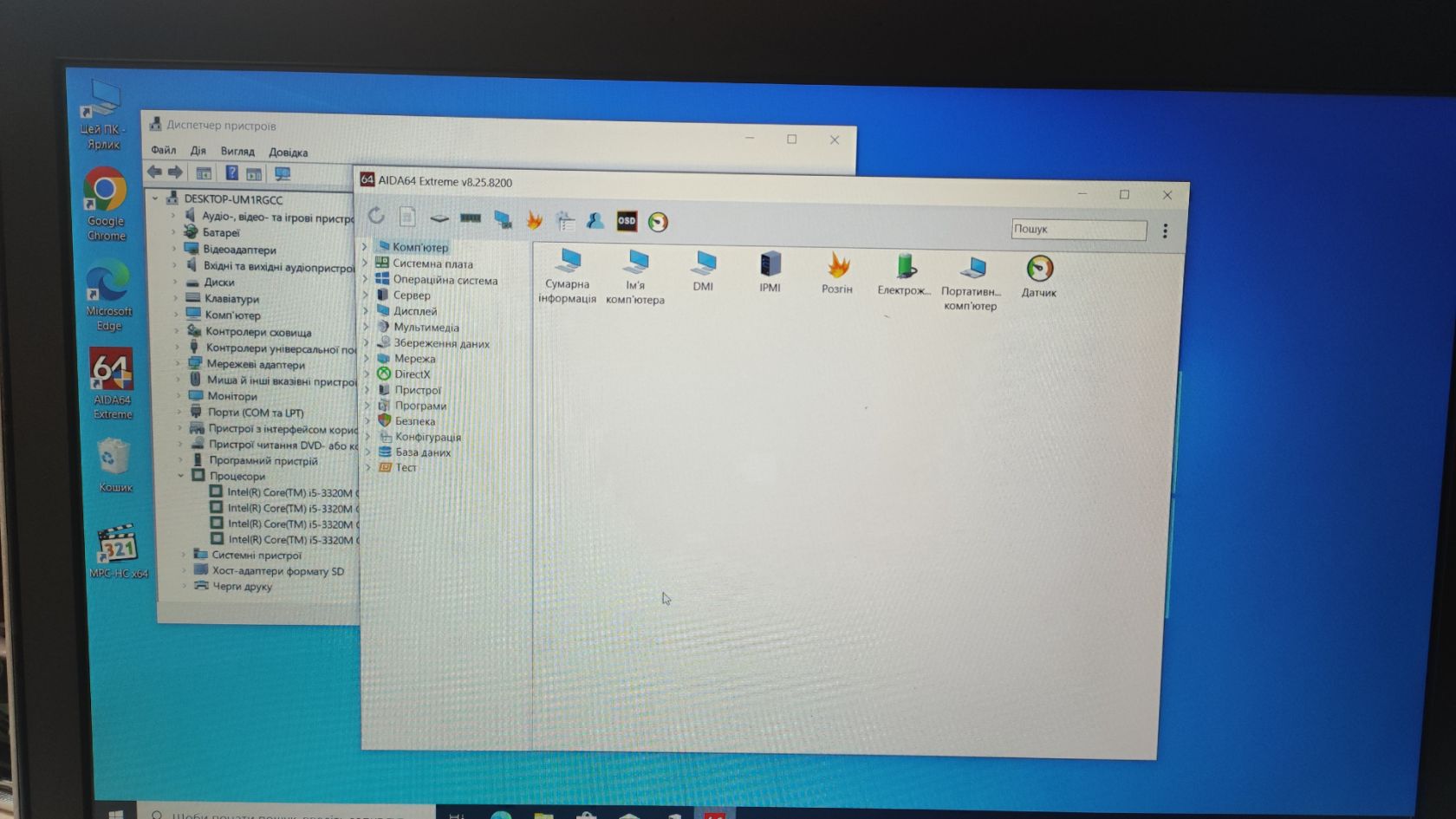
Task: Open the Довідка menu in Device Manager
Action: 289,153
